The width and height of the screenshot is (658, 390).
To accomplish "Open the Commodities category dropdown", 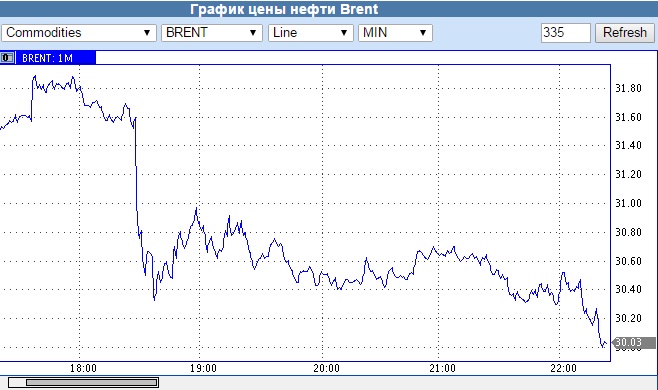I will click(79, 33).
